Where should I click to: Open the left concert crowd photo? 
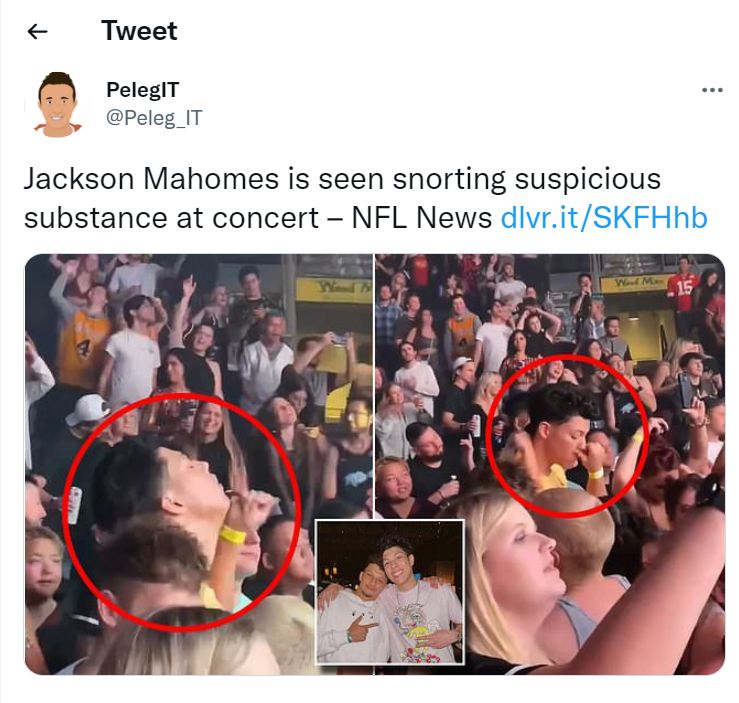[198, 464]
